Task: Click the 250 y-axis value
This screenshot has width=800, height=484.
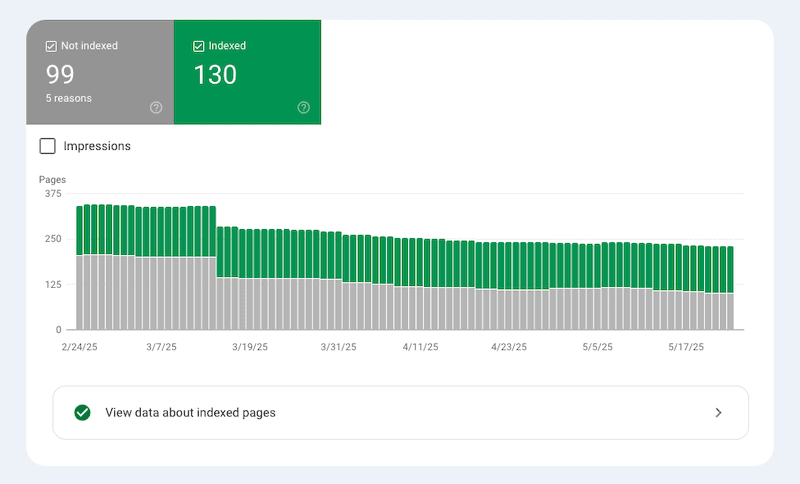Action: pyautogui.click(x=53, y=239)
